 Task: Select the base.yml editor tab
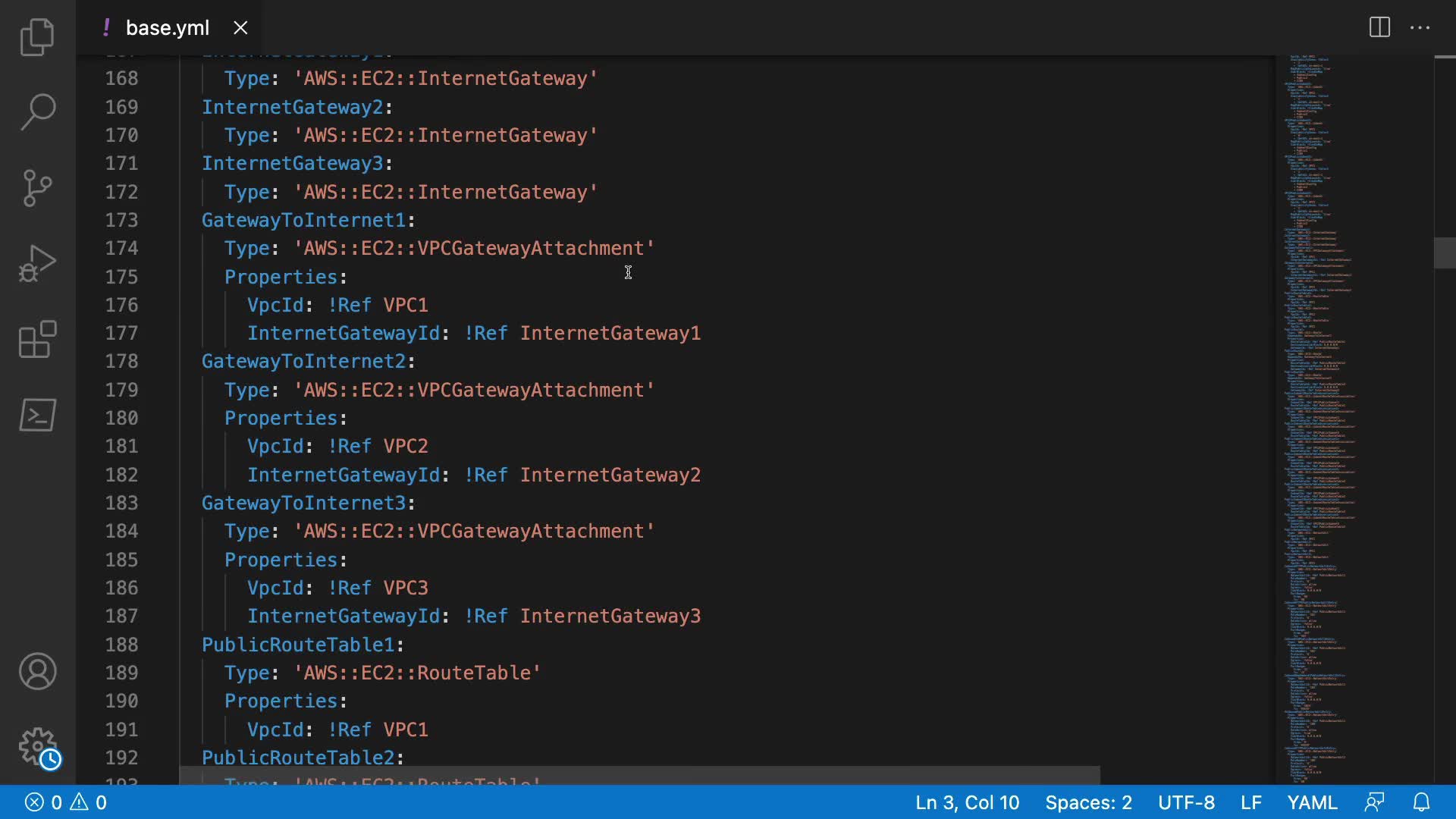click(x=167, y=28)
